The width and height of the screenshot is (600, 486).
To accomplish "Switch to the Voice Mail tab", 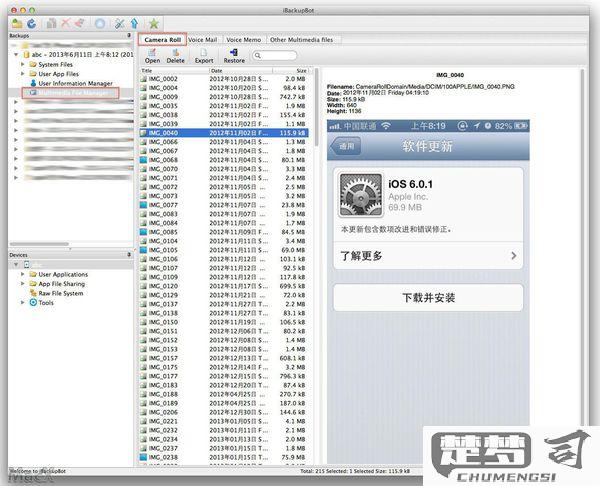I will pyautogui.click(x=202, y=39).
